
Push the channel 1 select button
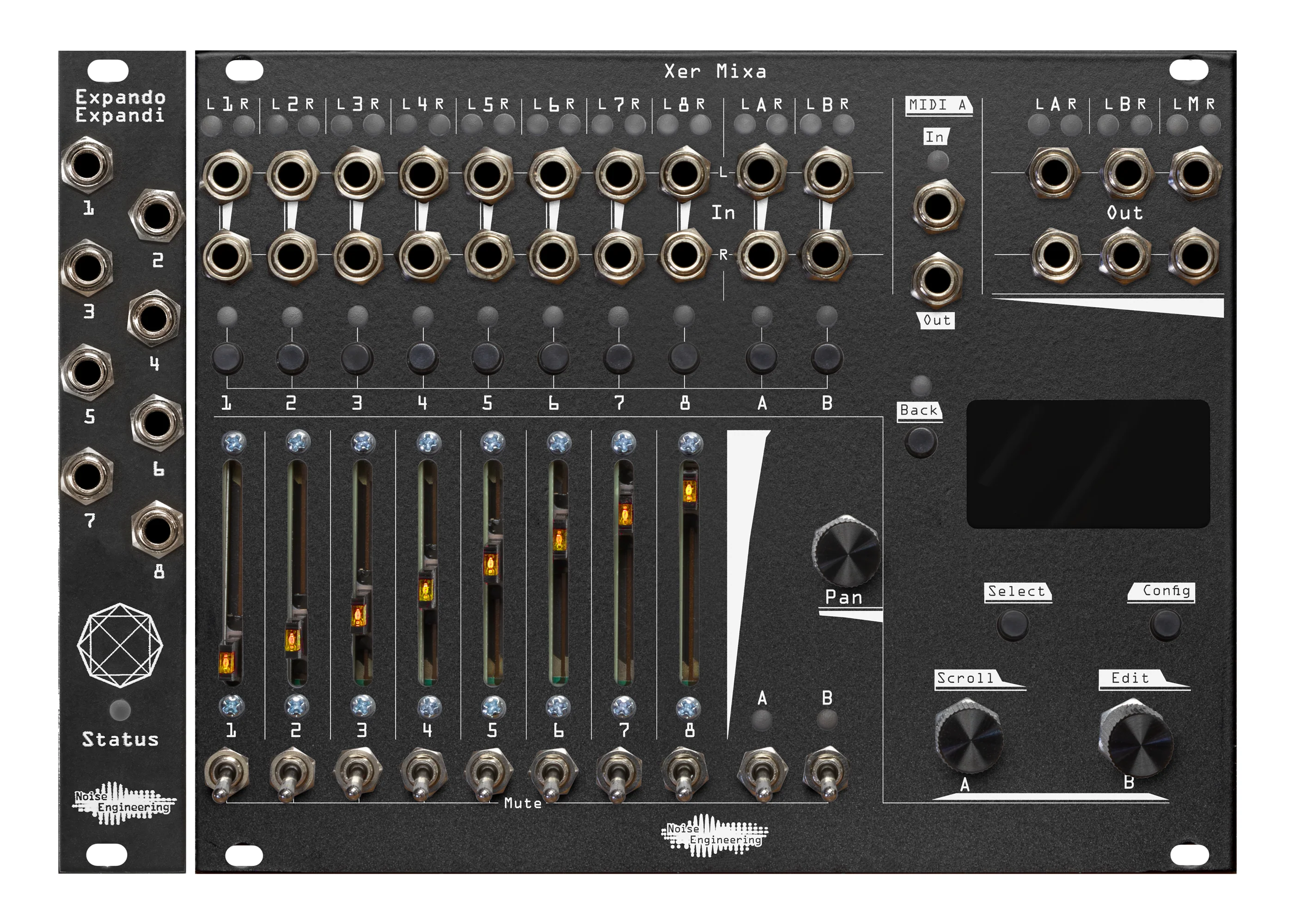[x=227, y=359]
